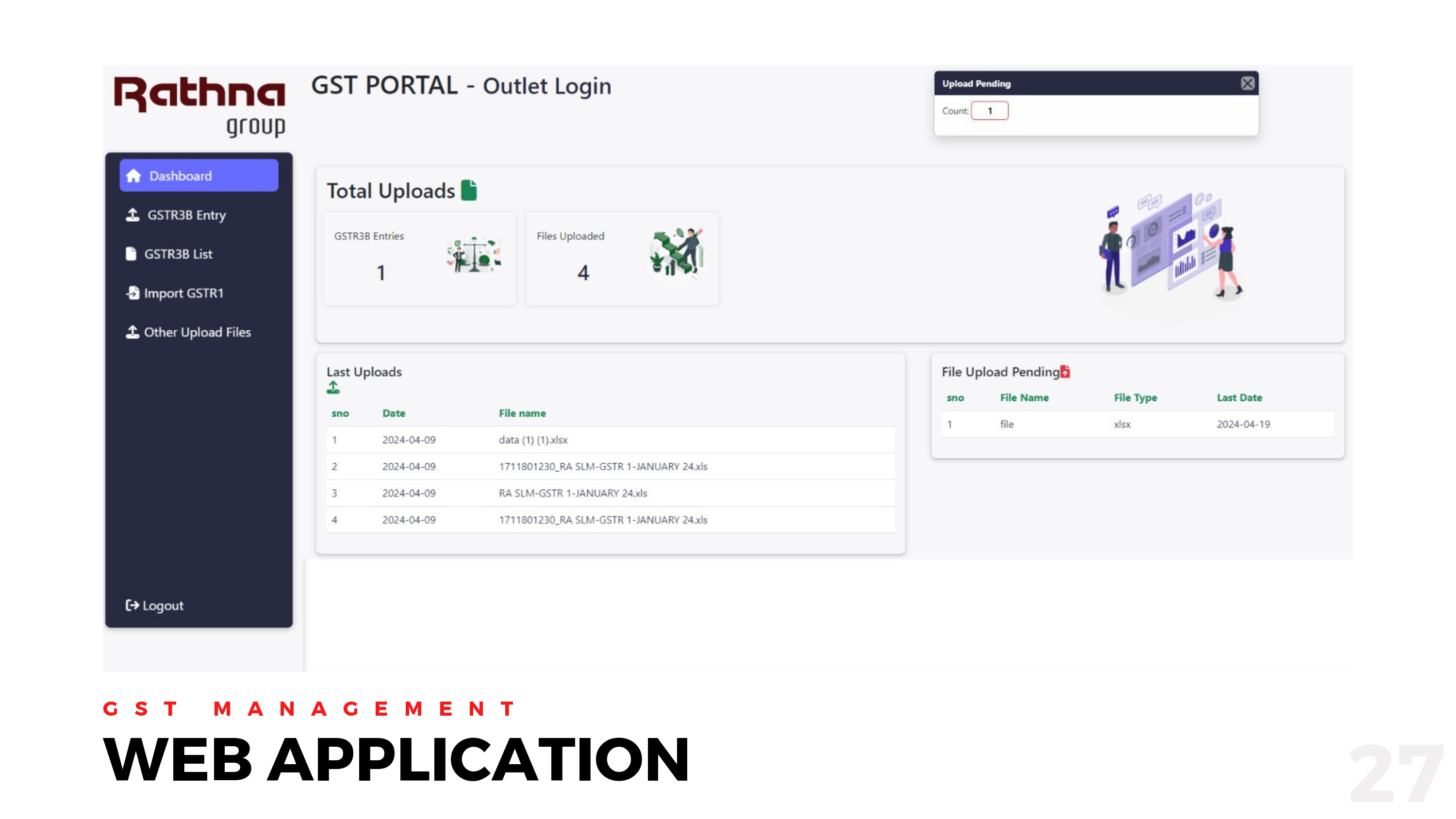
Task: Click the GSTR3B Entry upload icon
Action: tap(132, 215)
